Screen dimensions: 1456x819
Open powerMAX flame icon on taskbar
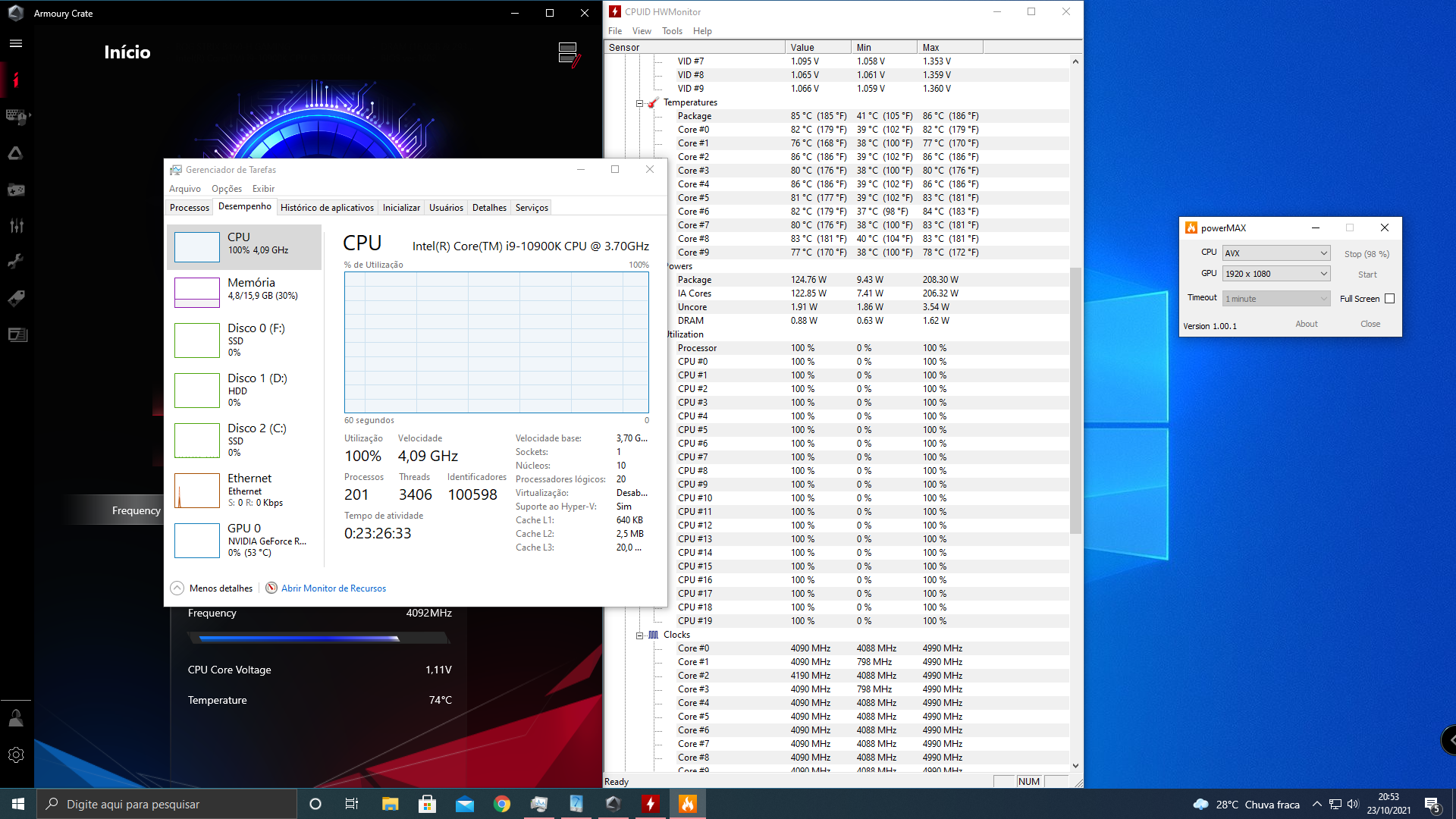pos(687,804)
